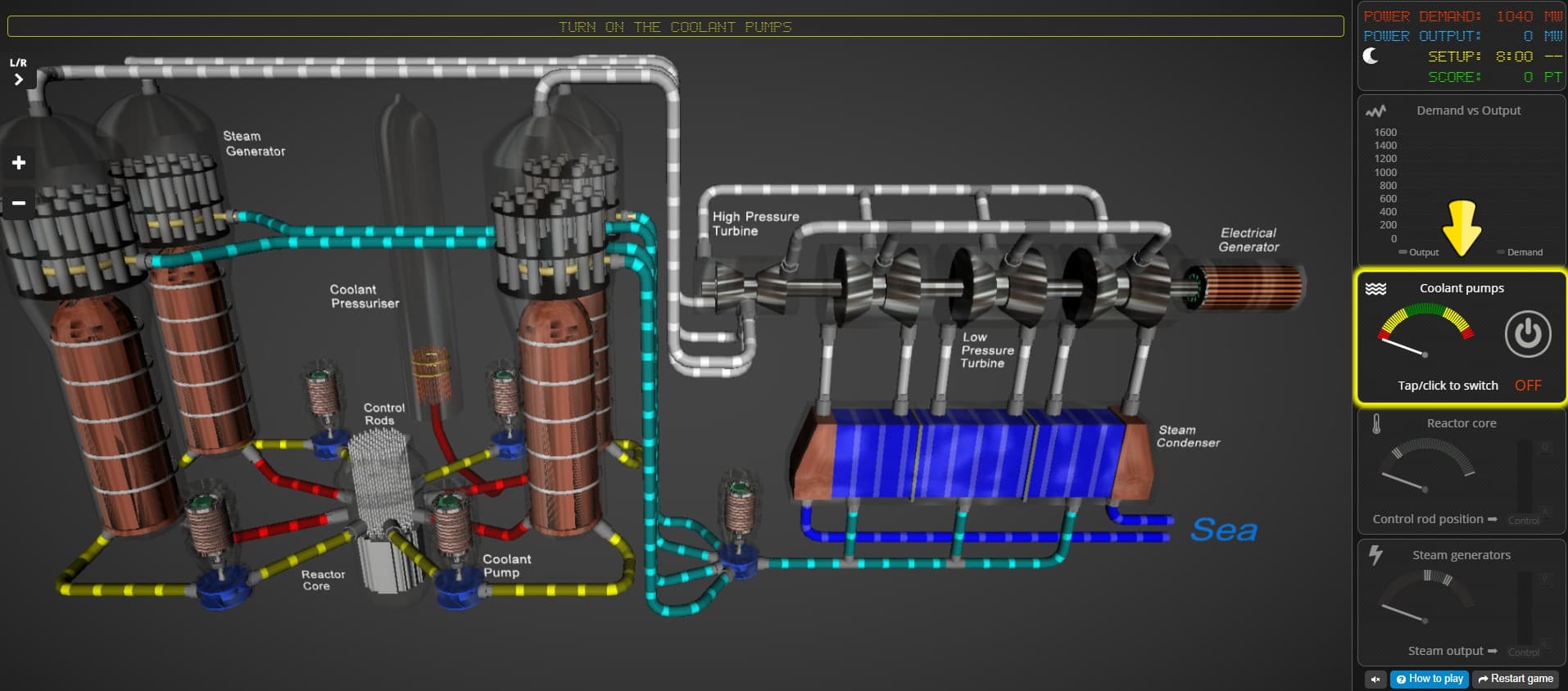Click the reactor core temperature gauge
Image resolution: width=1568 pixels, height=691 pixels.
(1426, 467)
